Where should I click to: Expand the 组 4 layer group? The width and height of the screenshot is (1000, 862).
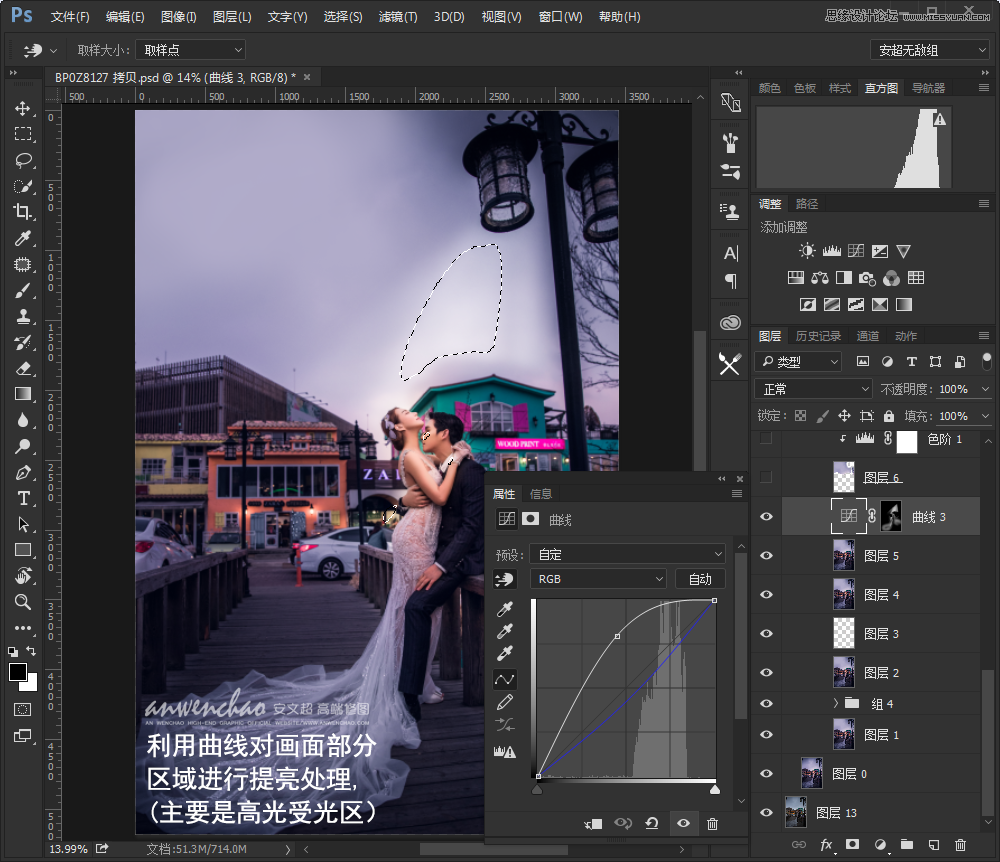(835, 703)
